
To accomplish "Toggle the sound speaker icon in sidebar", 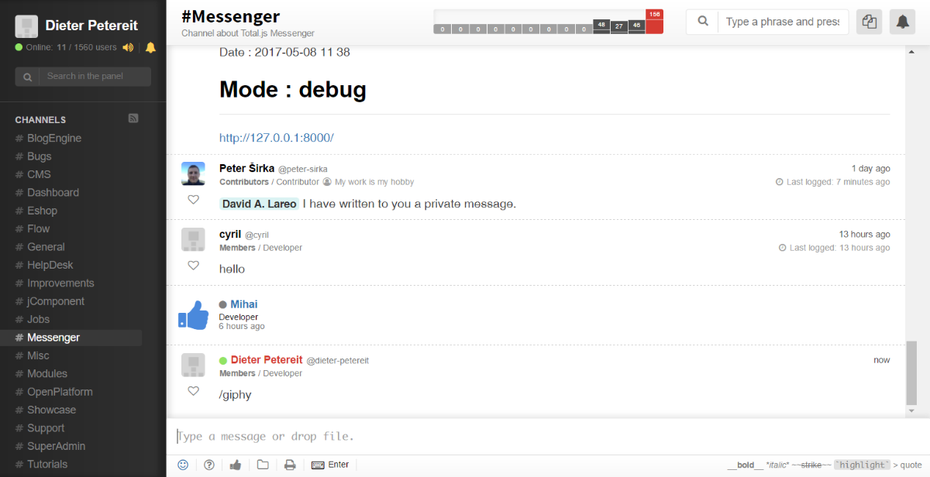I will (128, 47).
